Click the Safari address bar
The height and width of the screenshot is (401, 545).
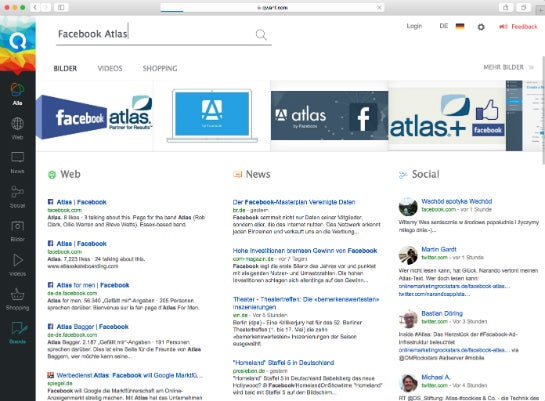272,7
